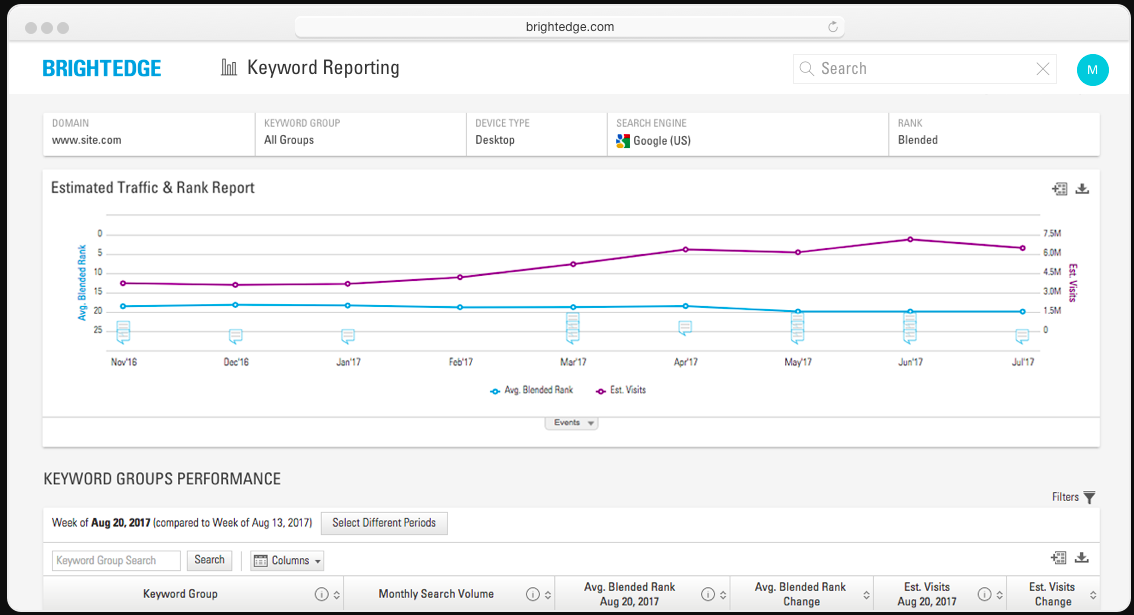Click inside the Keyword Group Search field

[x=116, y=560]
